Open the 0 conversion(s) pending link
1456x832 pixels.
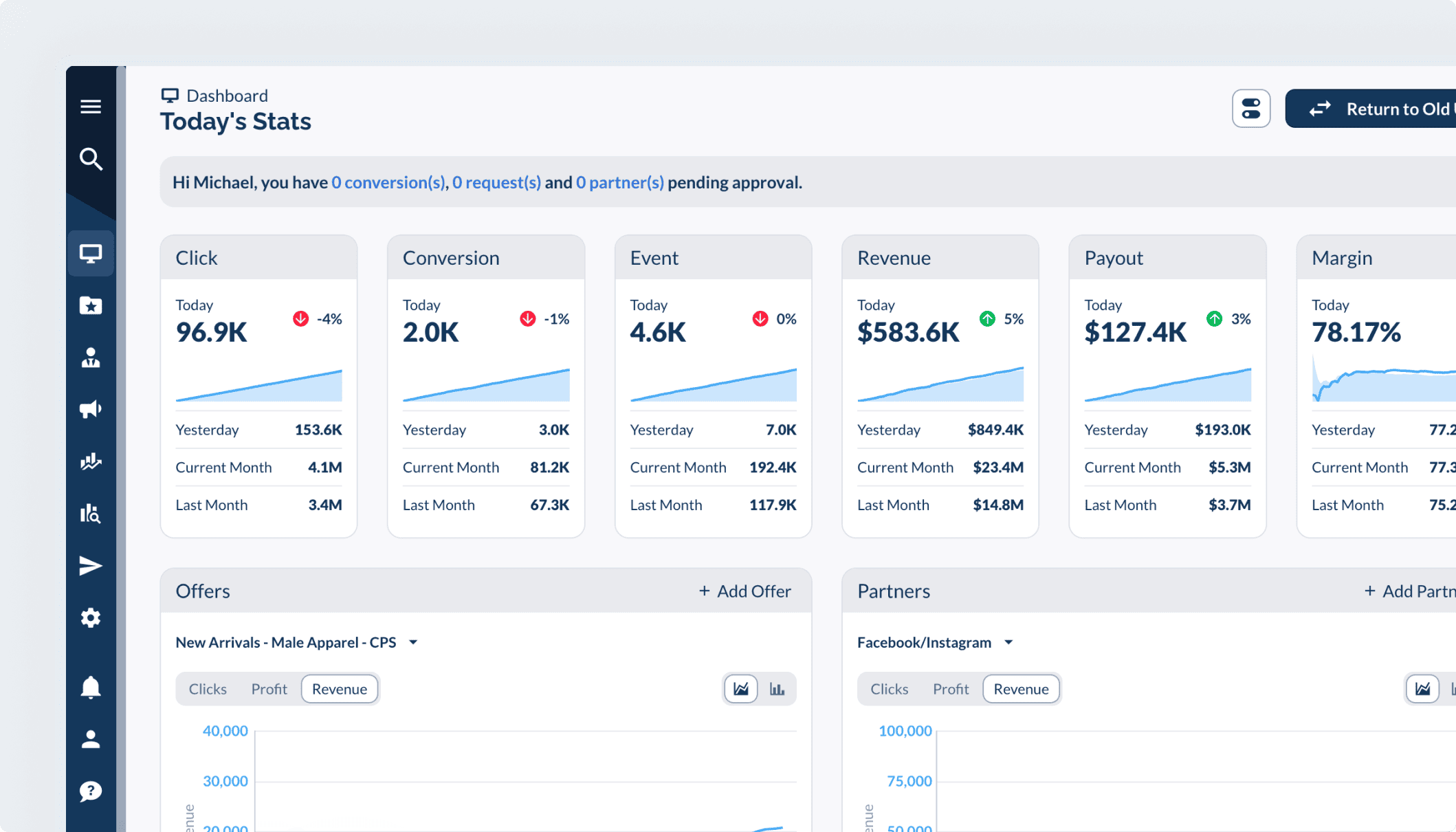(x=388, y=182)
